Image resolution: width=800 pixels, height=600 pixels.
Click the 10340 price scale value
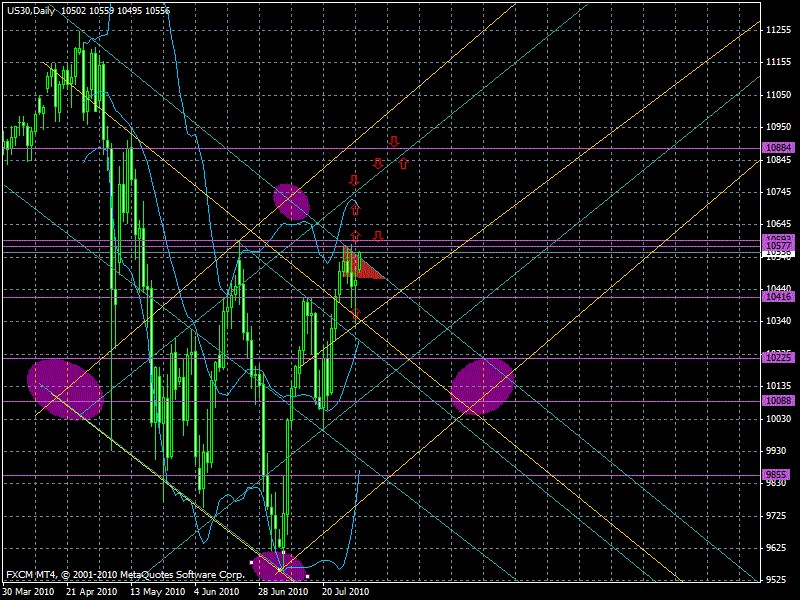click(779, 321)
